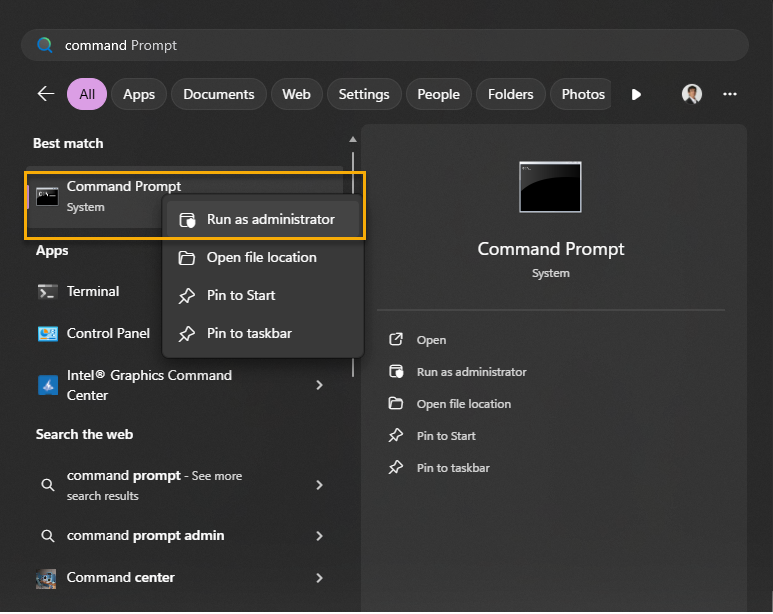Viewport: 773px width, 614px height.
Task: Open the three-dot more options menu
Action: pos(730,94)
